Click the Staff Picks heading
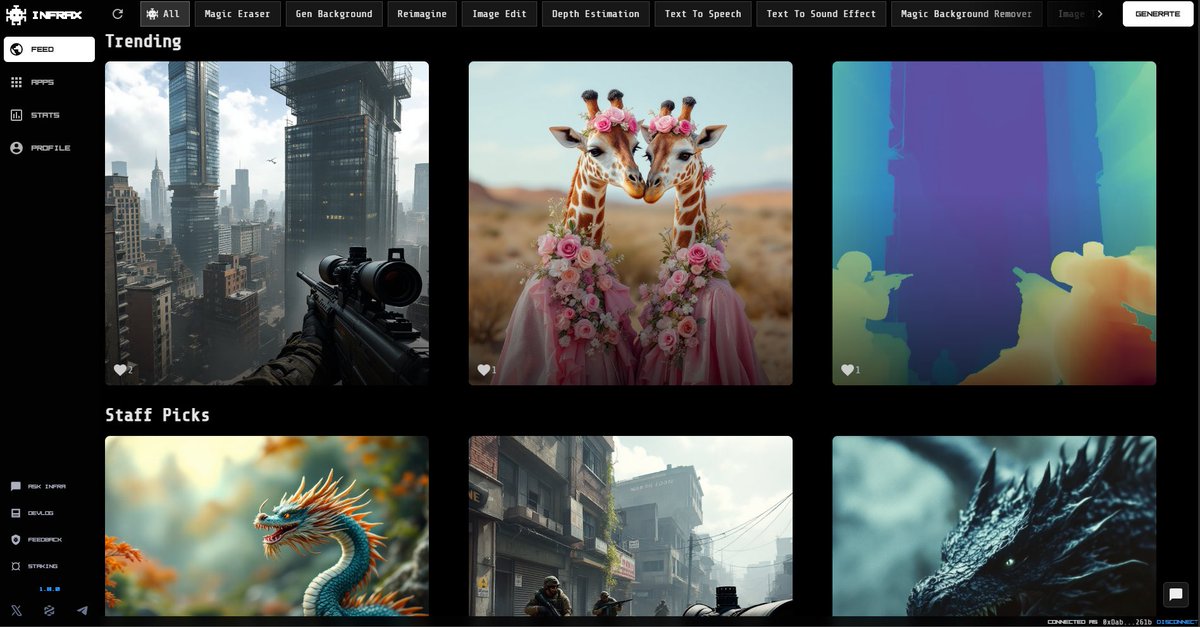Viewport: 1200px width, 627px height. (x=157, y=414)
